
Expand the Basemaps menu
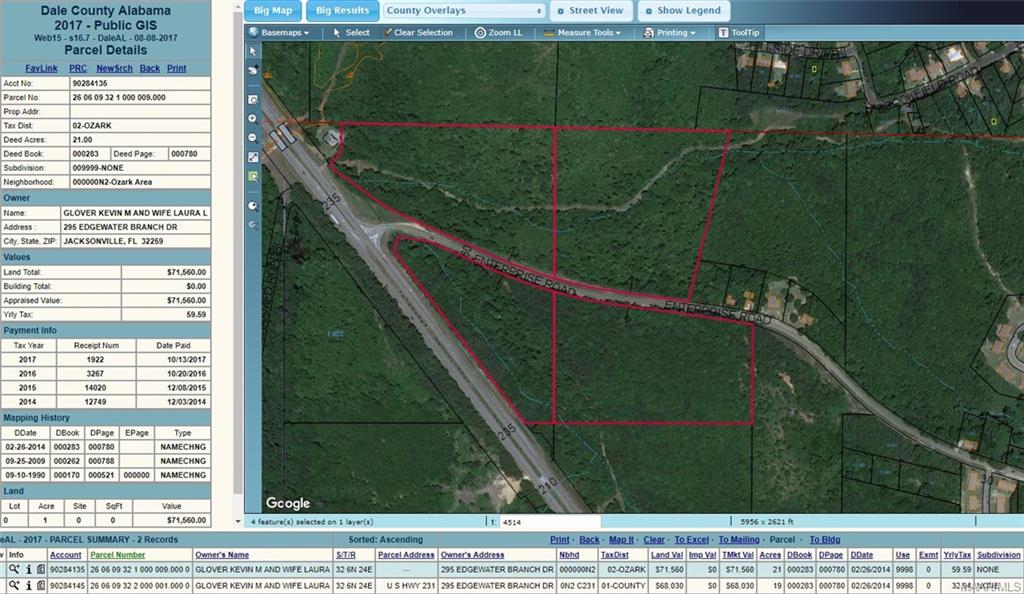click(x=279, y=33)
